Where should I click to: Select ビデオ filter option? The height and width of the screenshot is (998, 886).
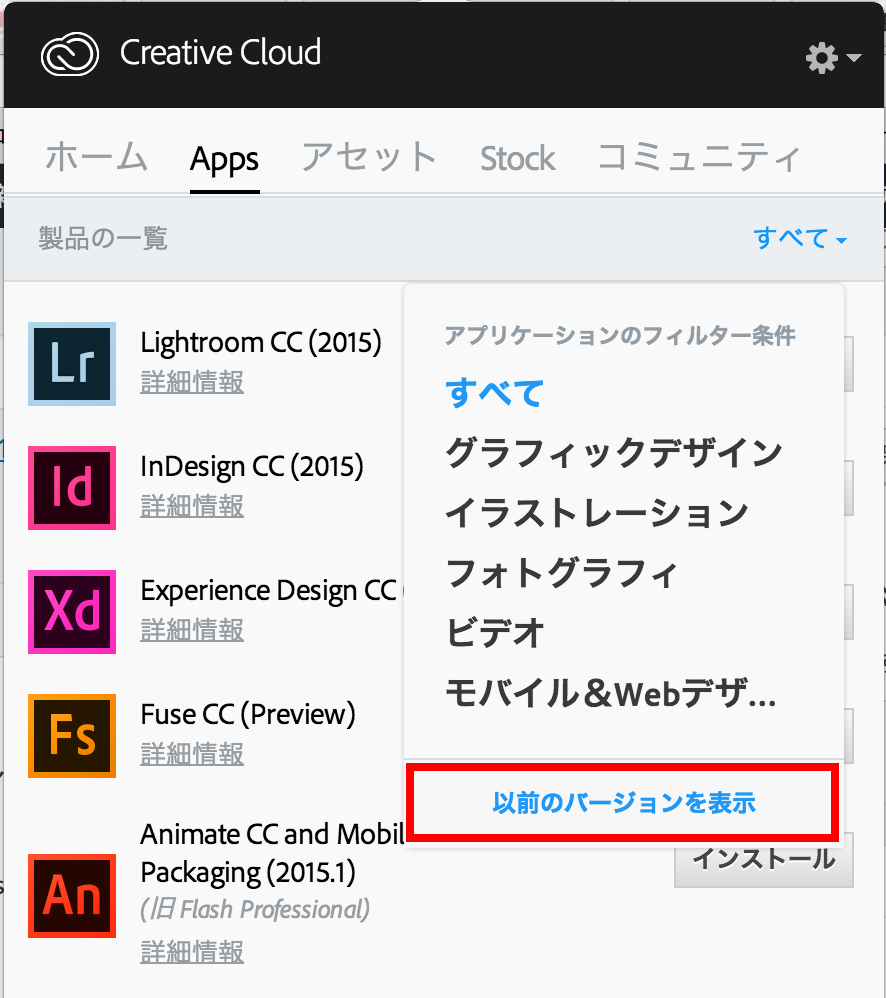click(495, 633)
